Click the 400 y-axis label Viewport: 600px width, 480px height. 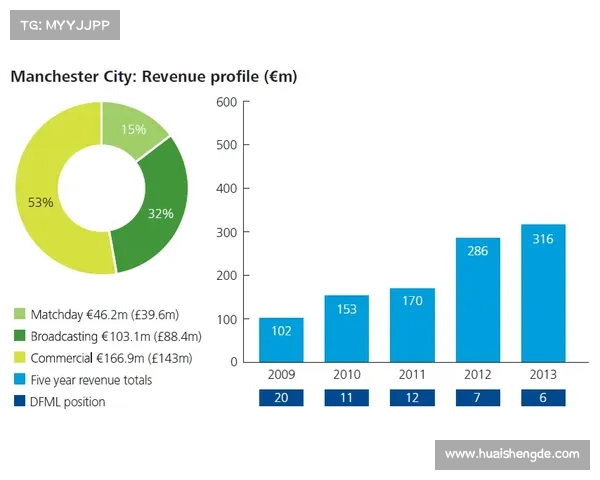(227, 188)
